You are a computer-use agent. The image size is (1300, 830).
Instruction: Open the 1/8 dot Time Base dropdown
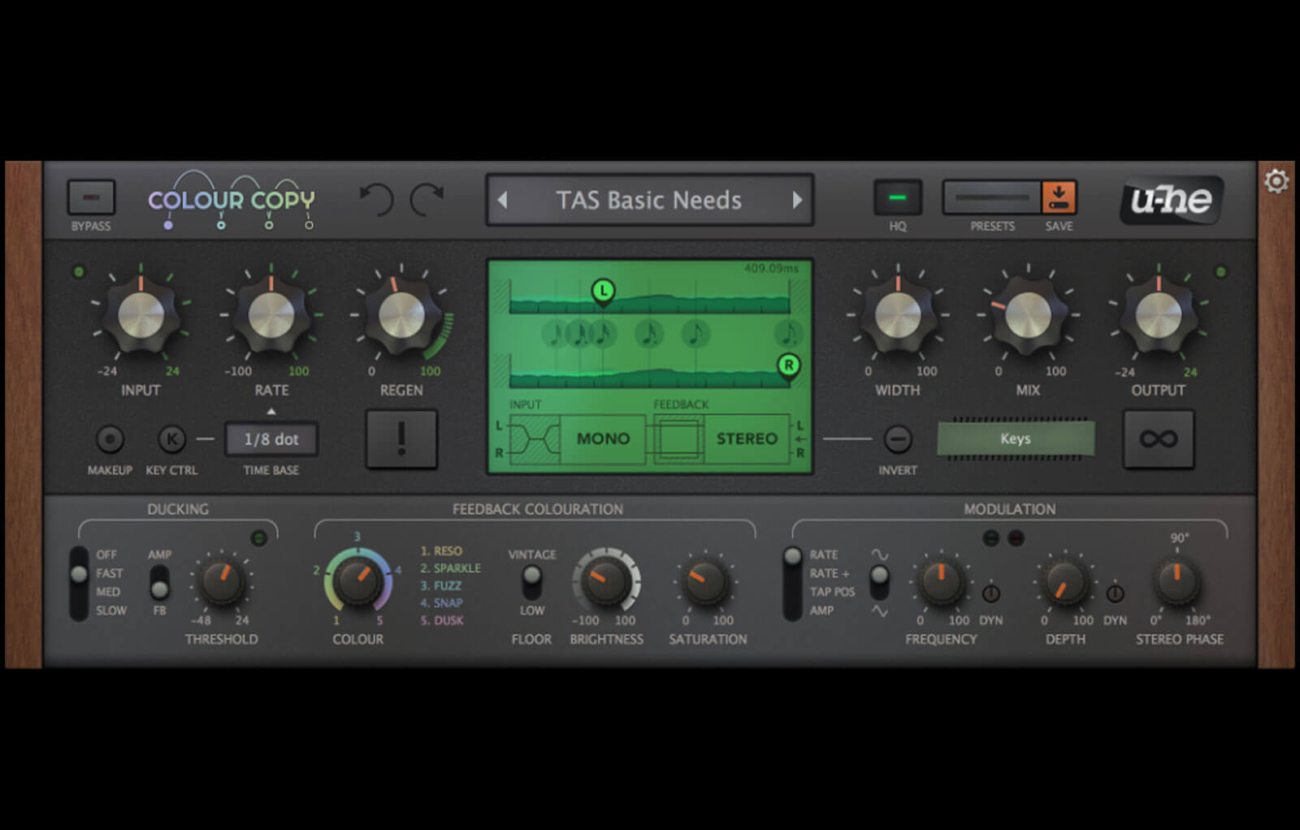271,439
